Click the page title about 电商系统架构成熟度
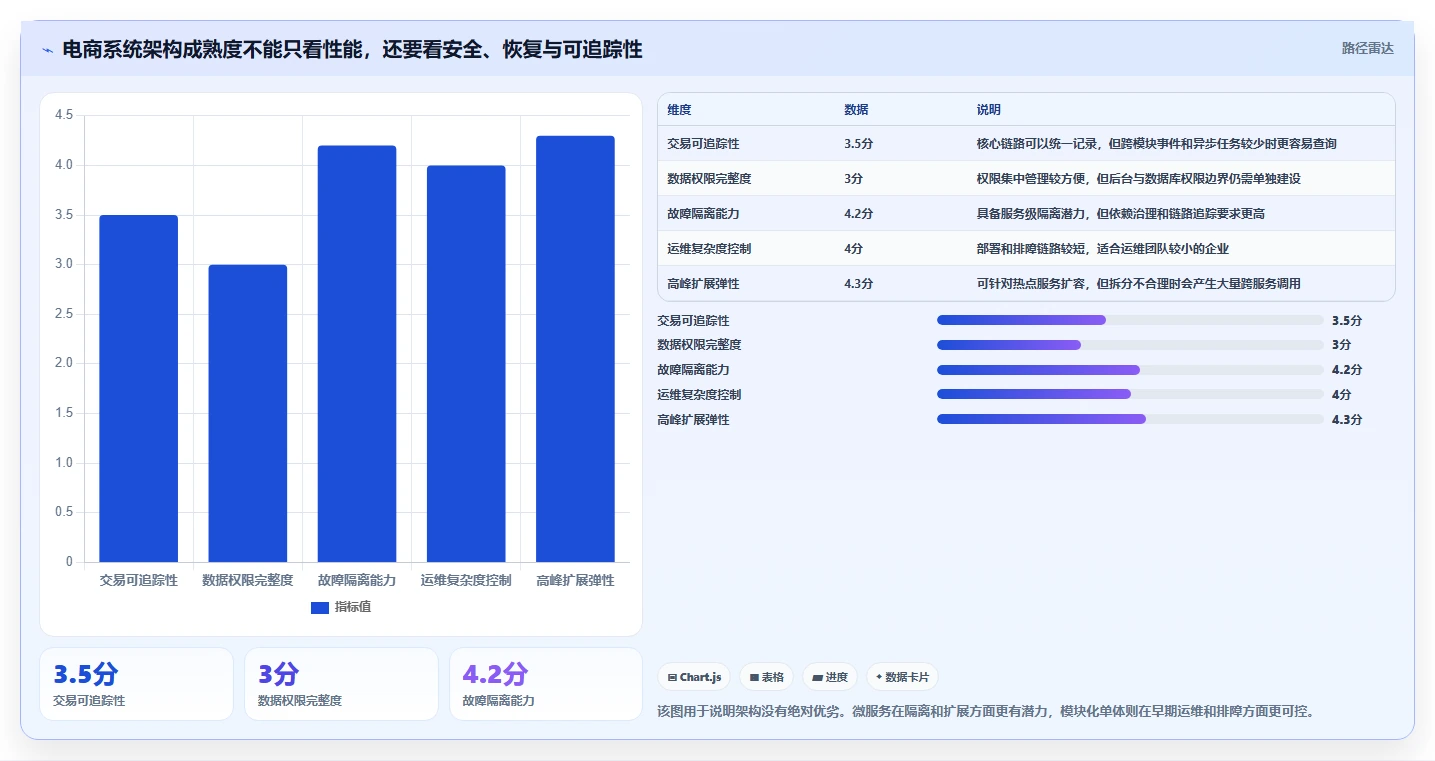Viewport: 1435px width, 761px height. [x=352, y=49]
